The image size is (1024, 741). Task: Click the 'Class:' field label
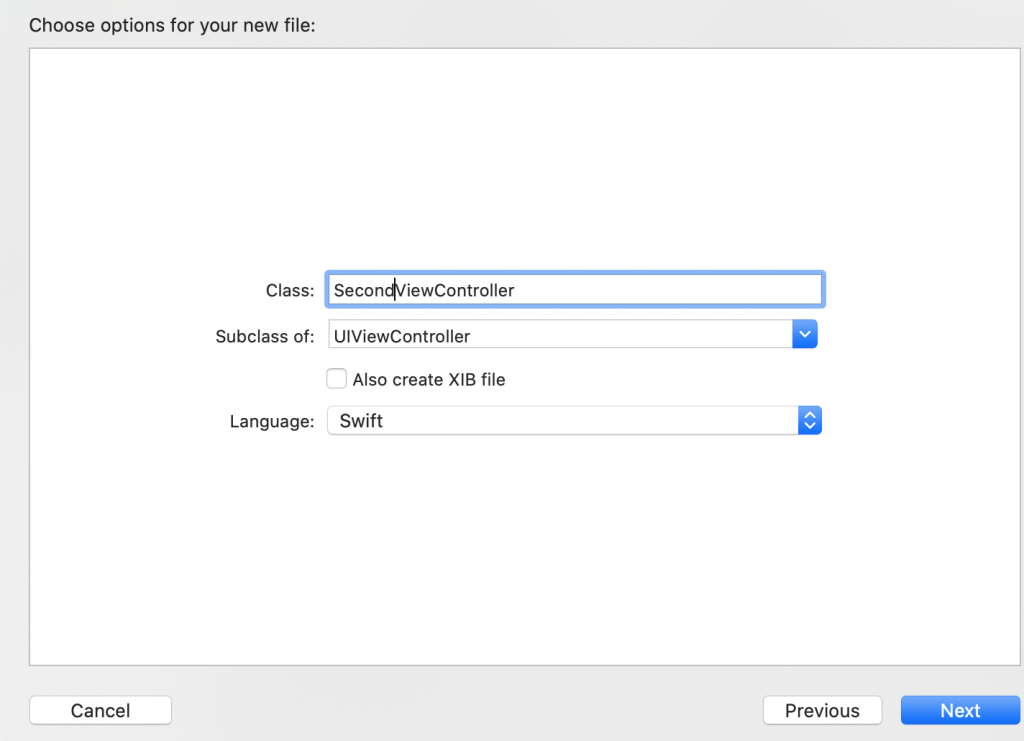point(290,291)
